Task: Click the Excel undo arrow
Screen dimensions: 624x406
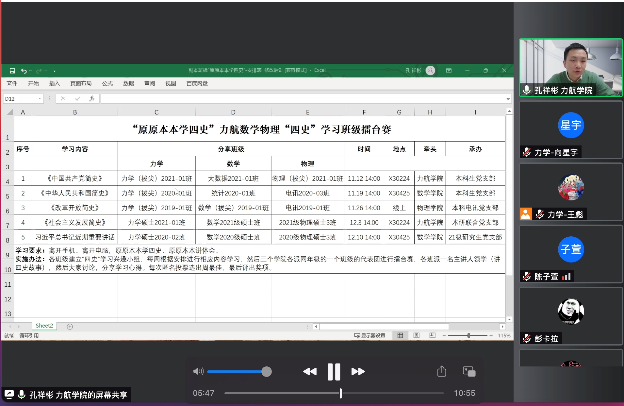Action: coord(23,72)
